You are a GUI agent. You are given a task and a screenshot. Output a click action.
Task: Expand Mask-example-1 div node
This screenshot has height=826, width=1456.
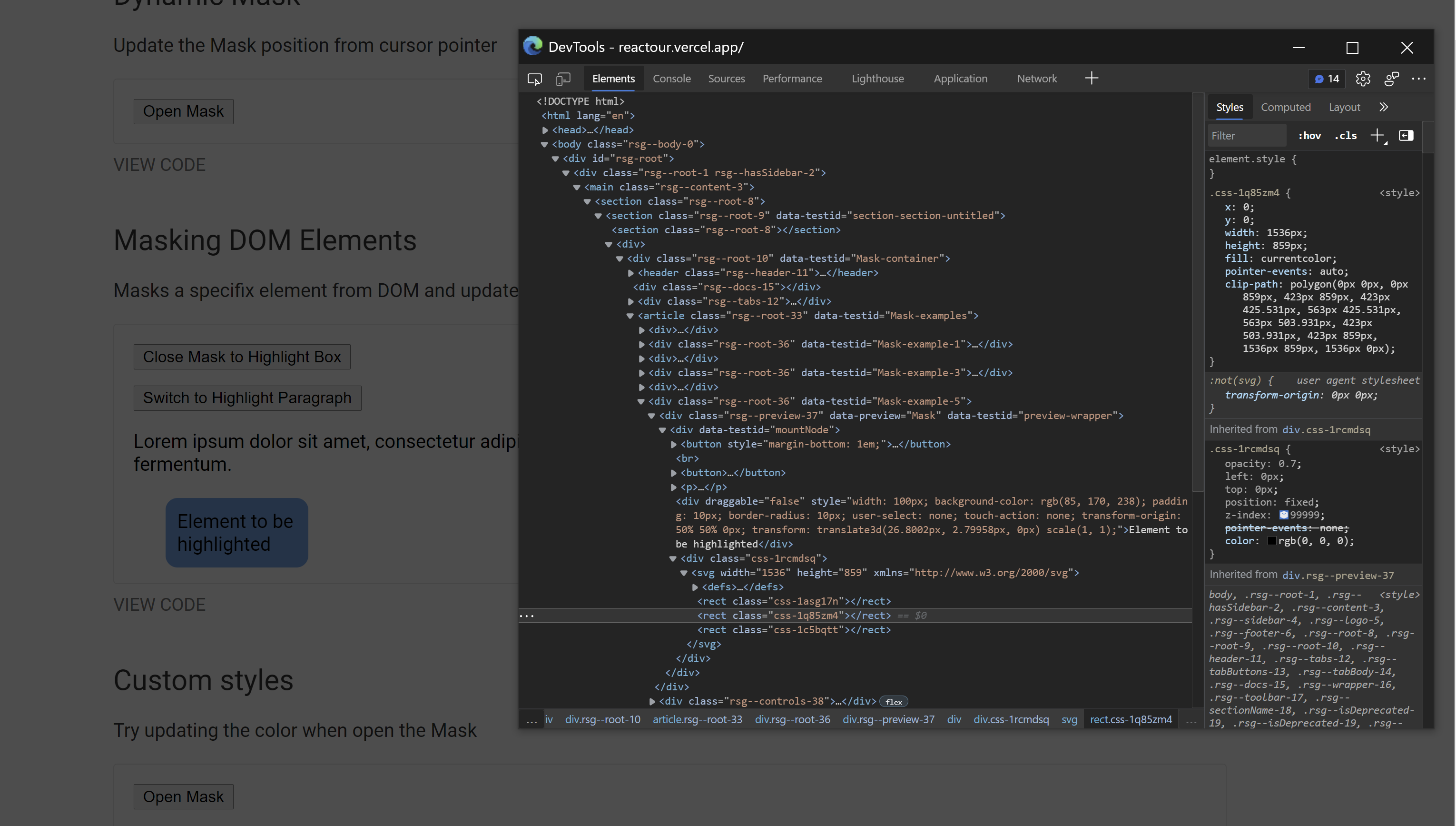[x=641, y=345]
